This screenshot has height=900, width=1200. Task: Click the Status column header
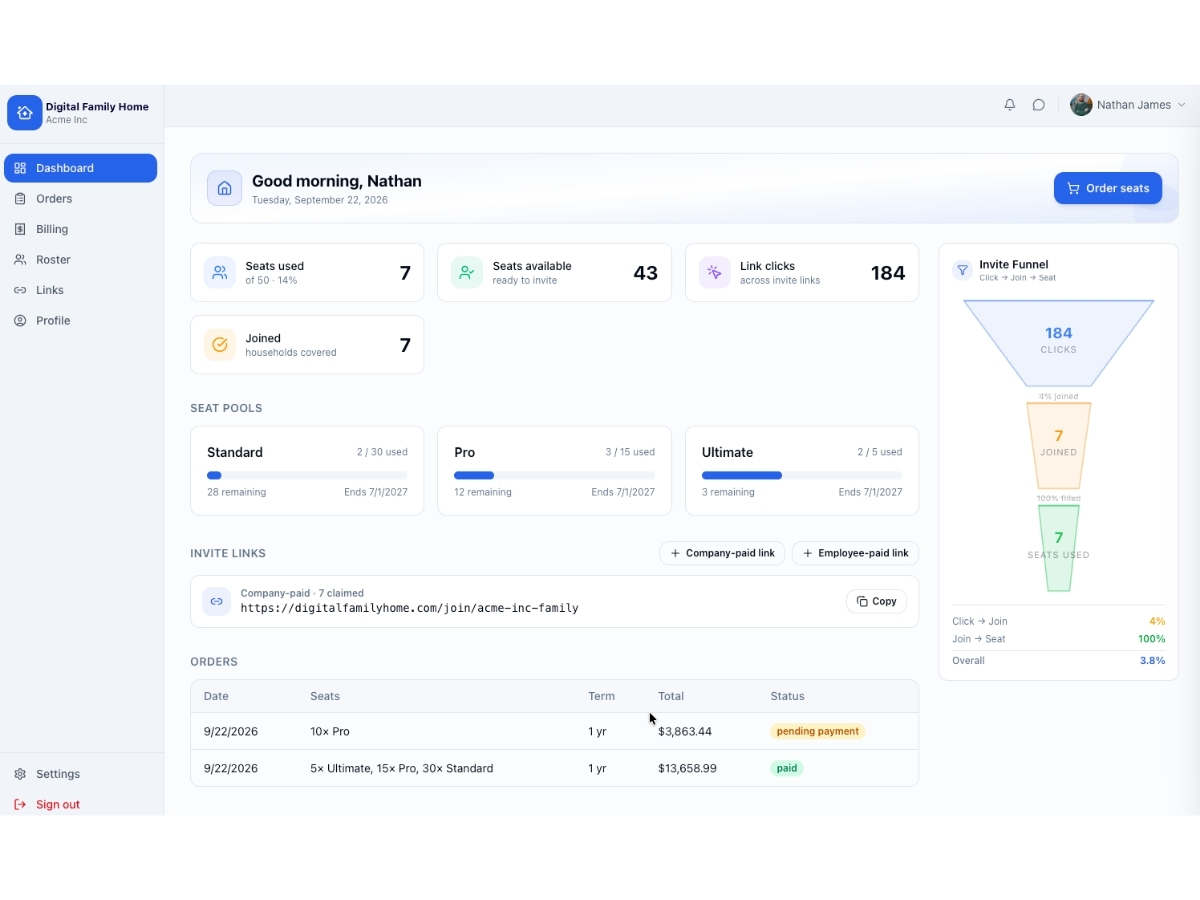click(787, 696)
